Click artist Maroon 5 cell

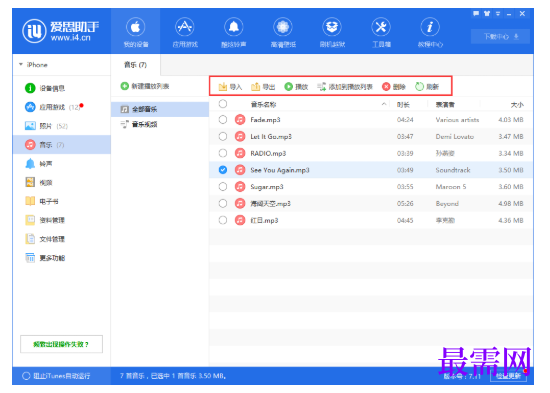(451, 187)
